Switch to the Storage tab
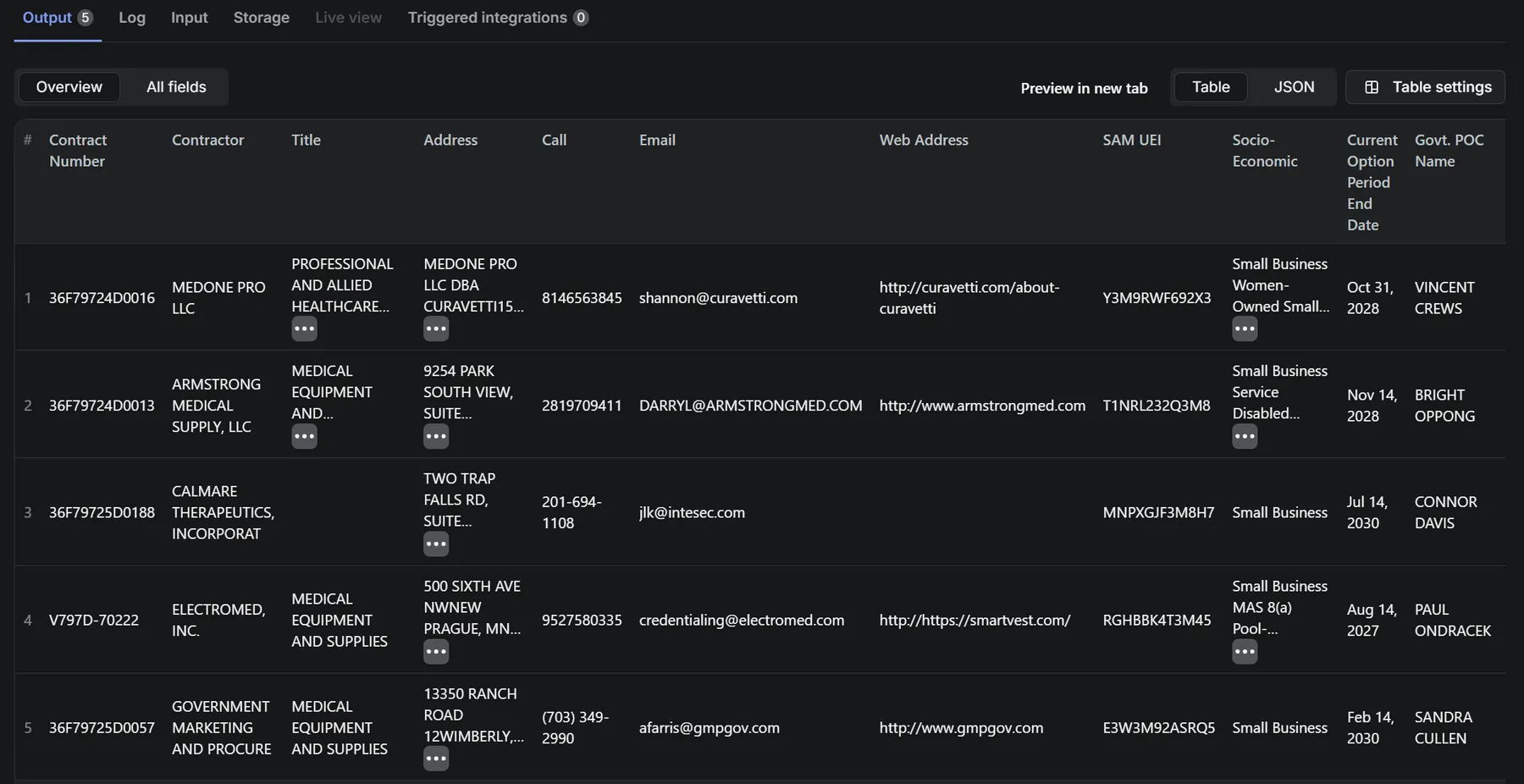 tap(261, 18)
